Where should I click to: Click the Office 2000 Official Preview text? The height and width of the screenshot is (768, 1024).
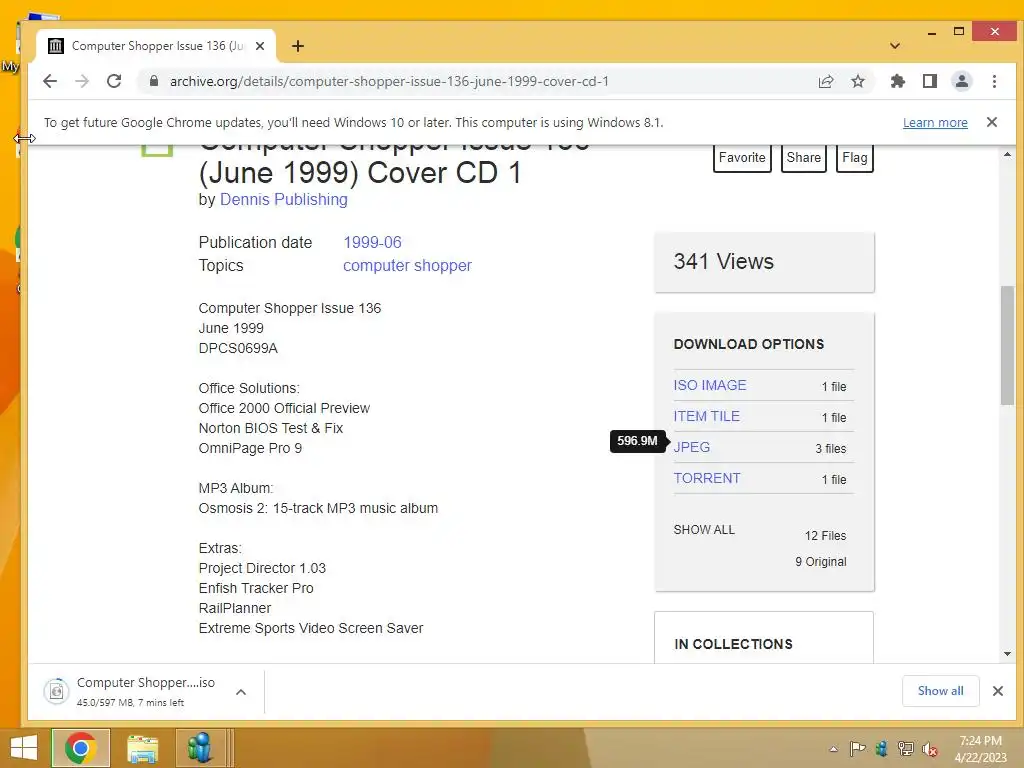[284, 408]
